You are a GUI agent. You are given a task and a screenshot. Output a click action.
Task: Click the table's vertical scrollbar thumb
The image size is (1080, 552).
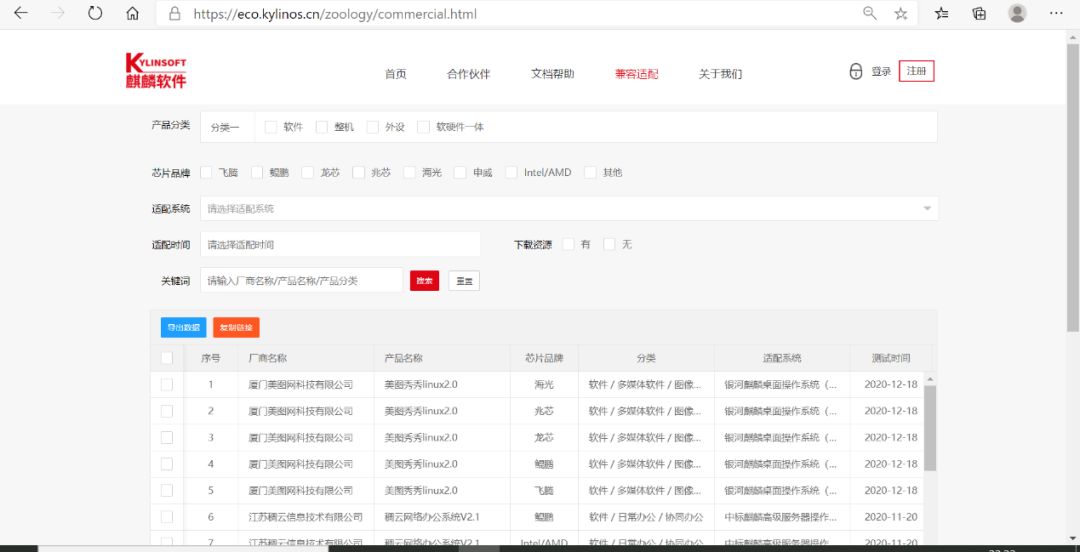(930, 427)
